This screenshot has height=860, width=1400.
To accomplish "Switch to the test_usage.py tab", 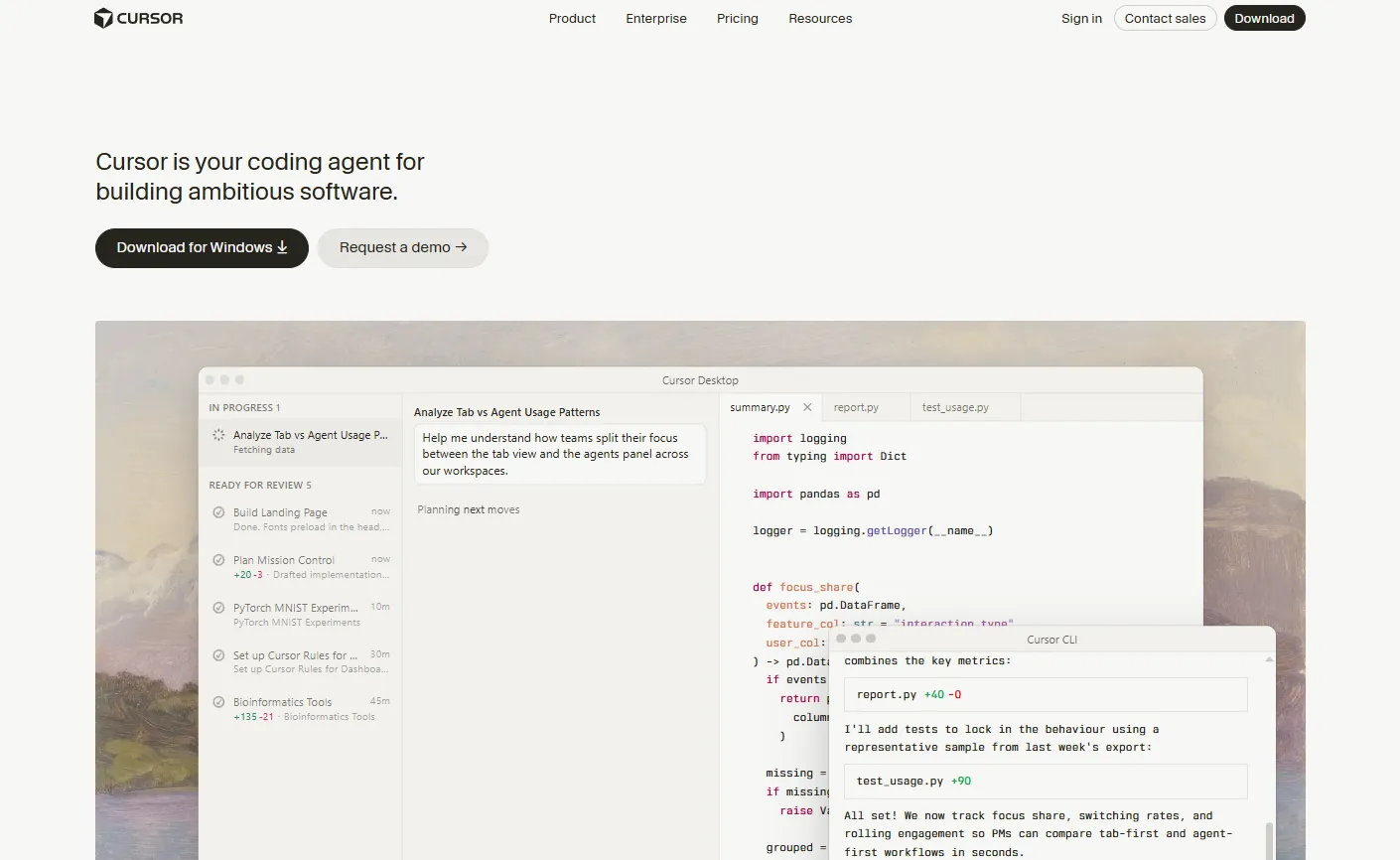I will [x=965, y=407].
